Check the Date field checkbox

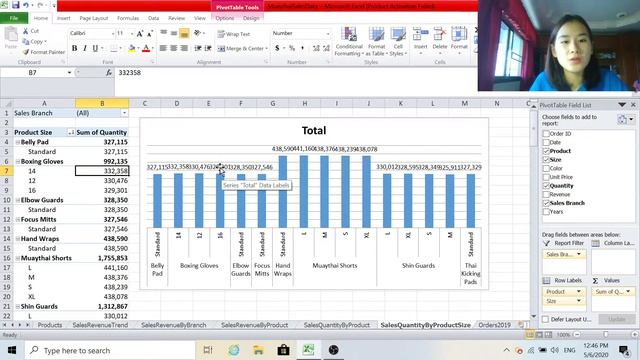[546, 142]
